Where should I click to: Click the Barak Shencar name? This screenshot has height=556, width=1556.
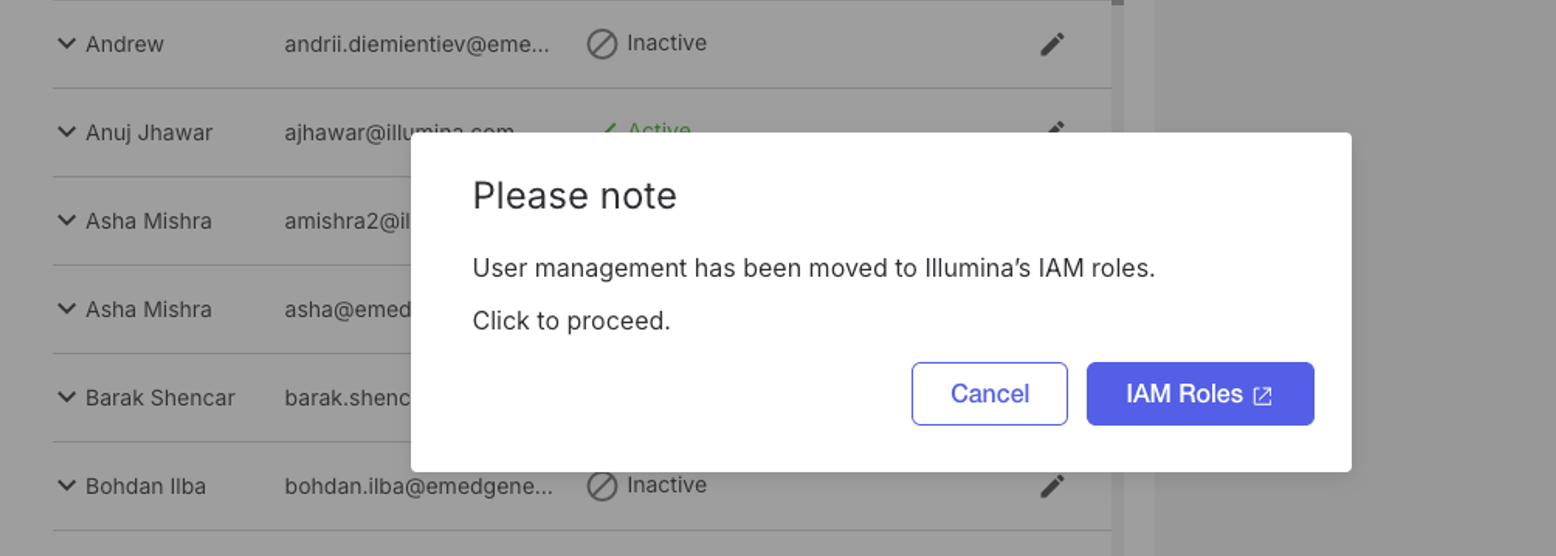pos(160,398)
